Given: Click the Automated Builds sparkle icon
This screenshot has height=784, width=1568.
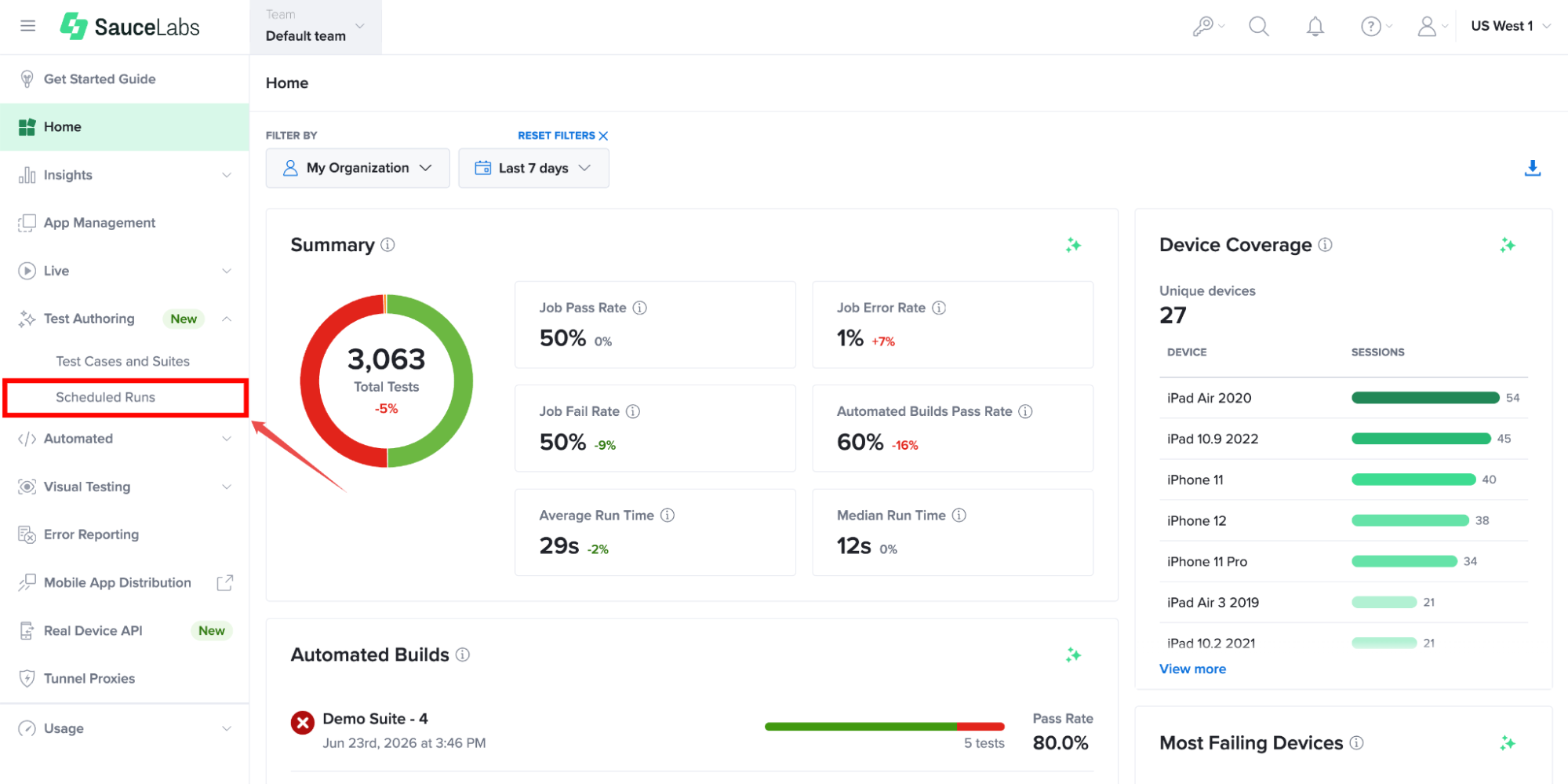Looking at the screenshot, I should pos(1073,655).
